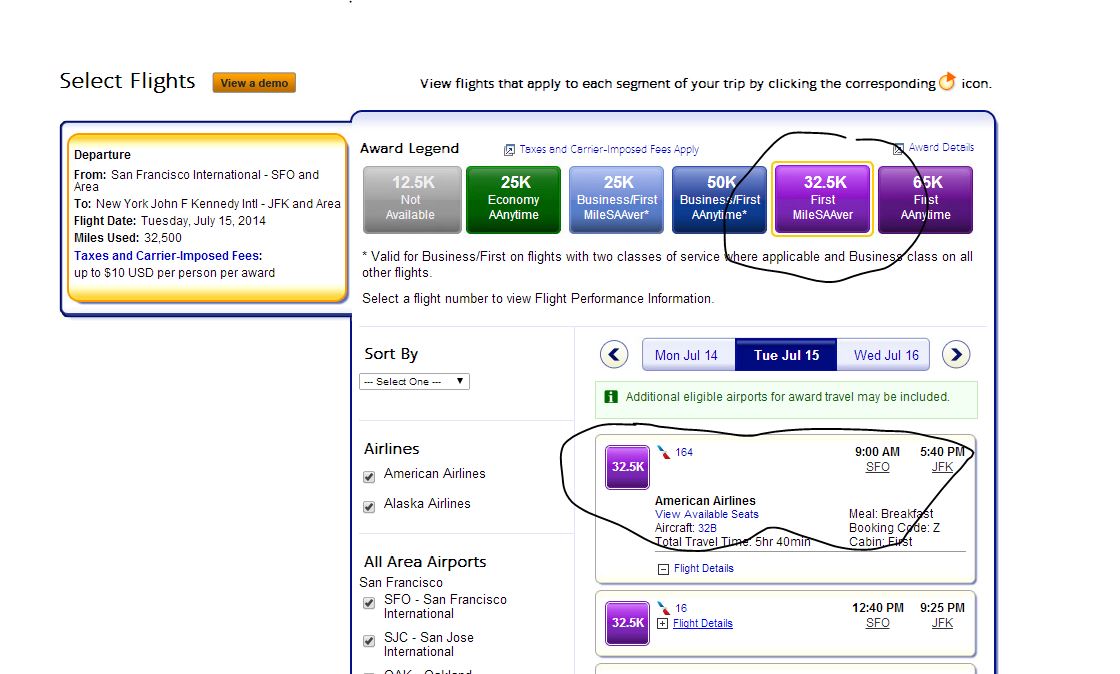Open the Sort By dropdown
The height and width of the screenshot is (674, 1120).
coord(414,381)
